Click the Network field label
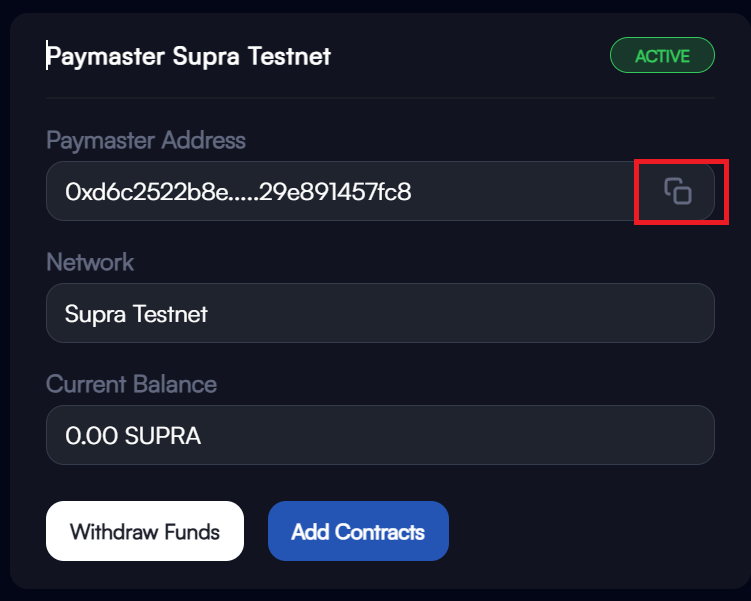Screen dimensions: 751x601 click(x=90, y=262)
